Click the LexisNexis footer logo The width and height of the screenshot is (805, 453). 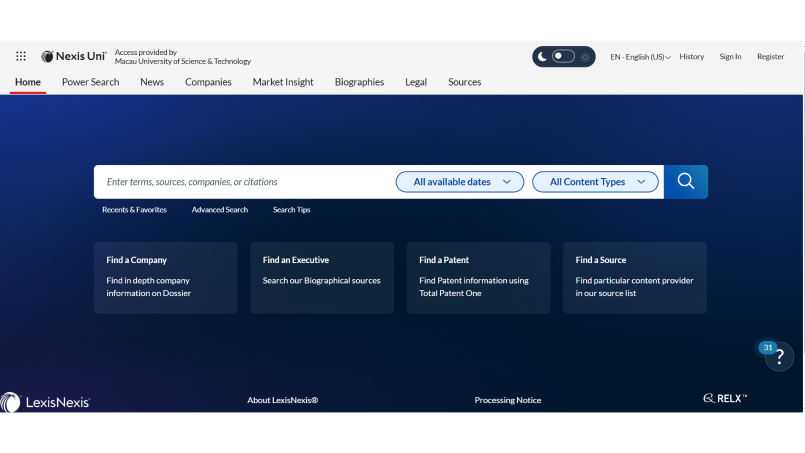(x=46, y=401)
